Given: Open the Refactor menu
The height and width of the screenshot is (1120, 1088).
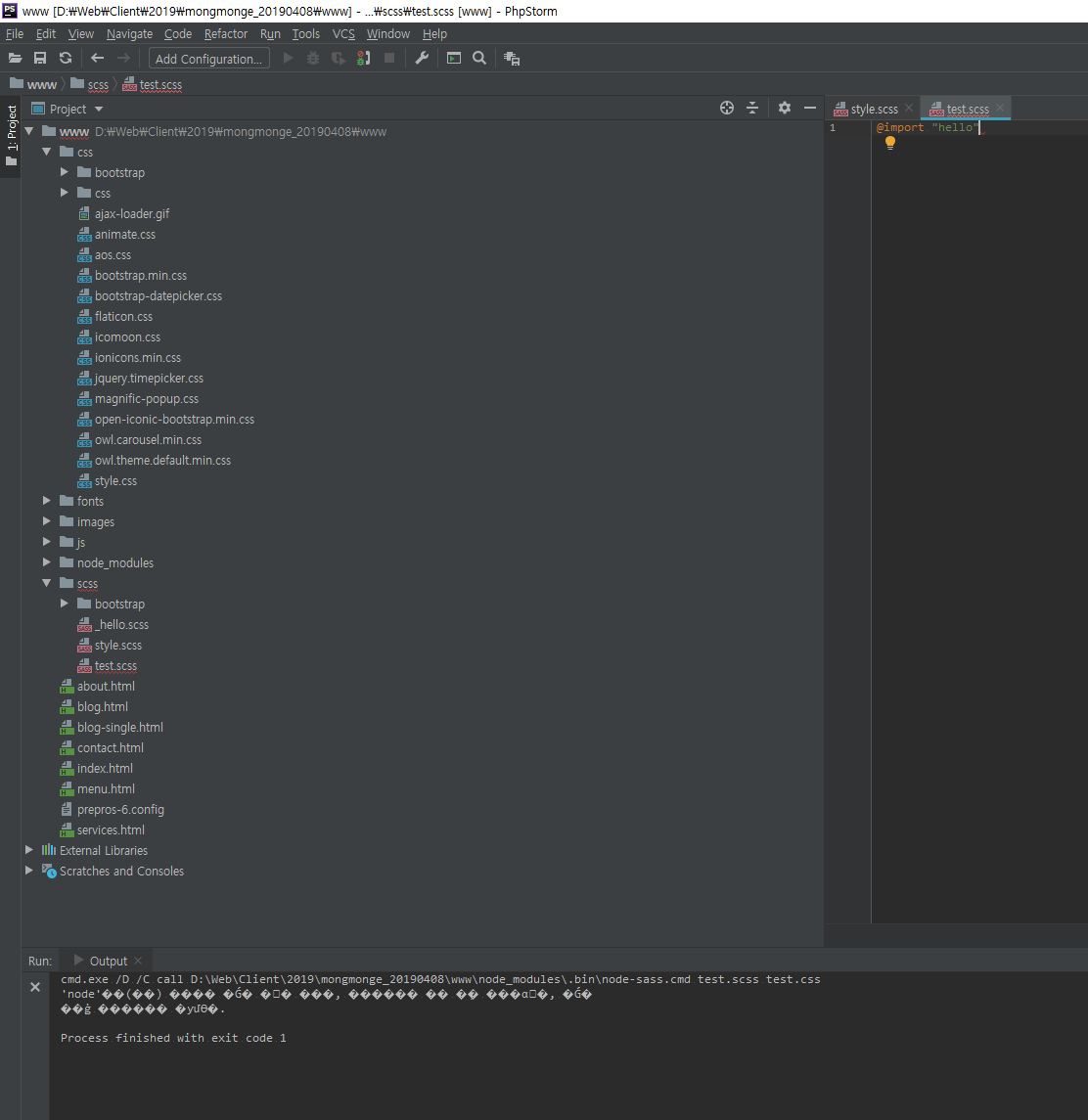Looking at the screenshot, I should point(226,33).
